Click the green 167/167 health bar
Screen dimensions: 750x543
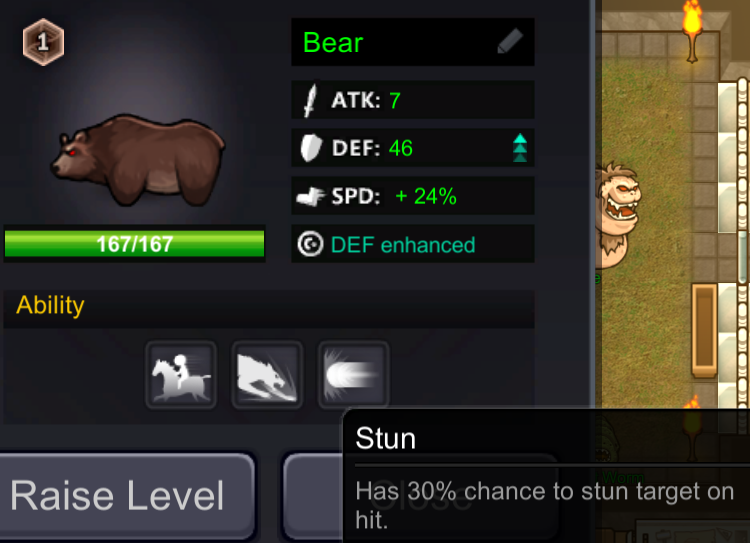[134, 244]
